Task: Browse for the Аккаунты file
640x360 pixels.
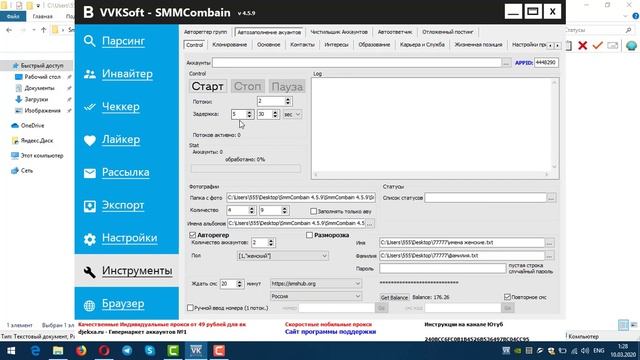Action: [x=506, y=63]
